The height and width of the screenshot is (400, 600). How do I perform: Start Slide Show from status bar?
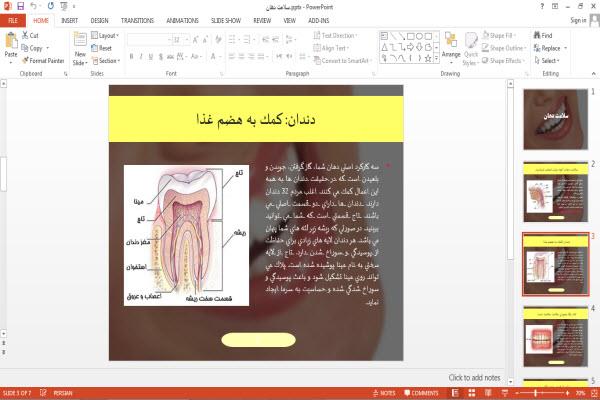pos(505,393)
